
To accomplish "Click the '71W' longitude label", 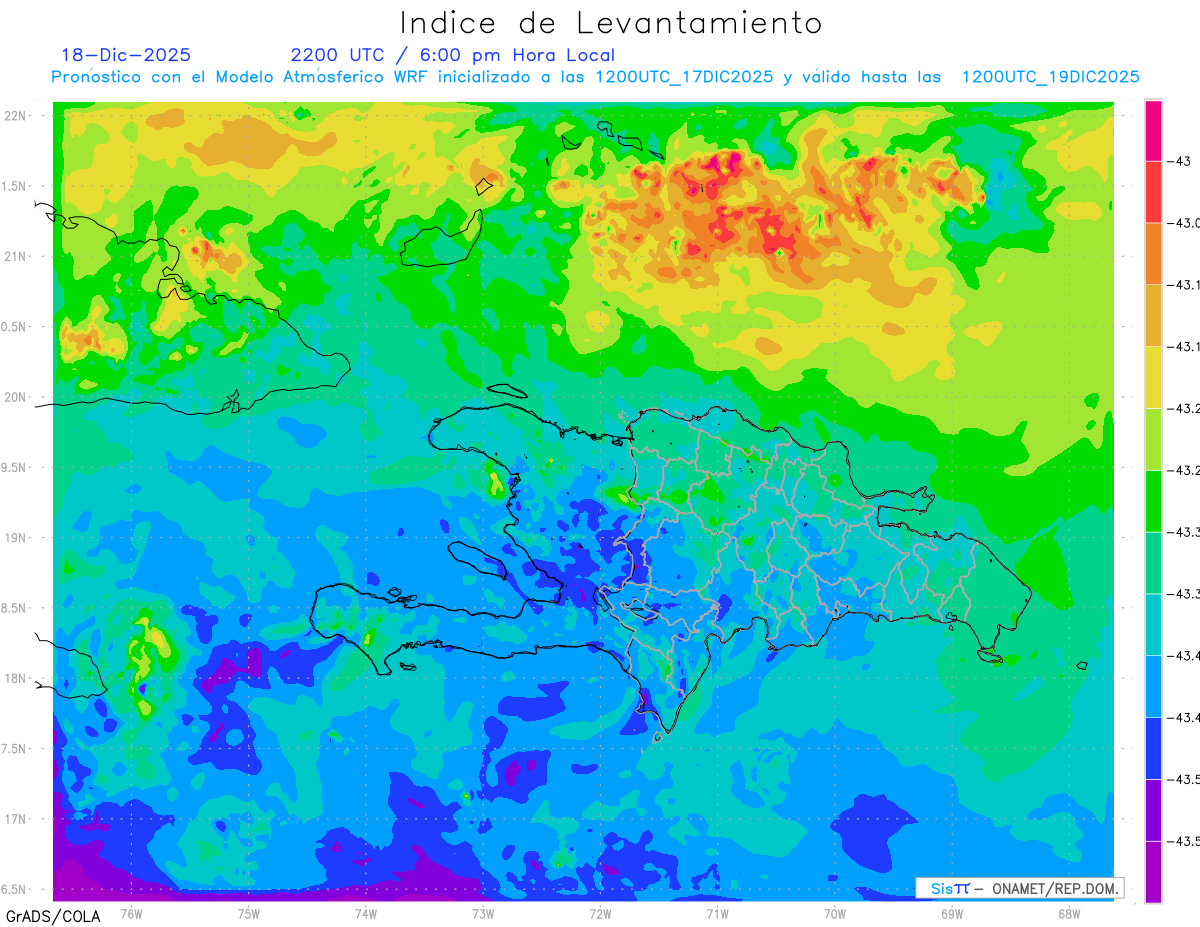I will click(717, 913).
